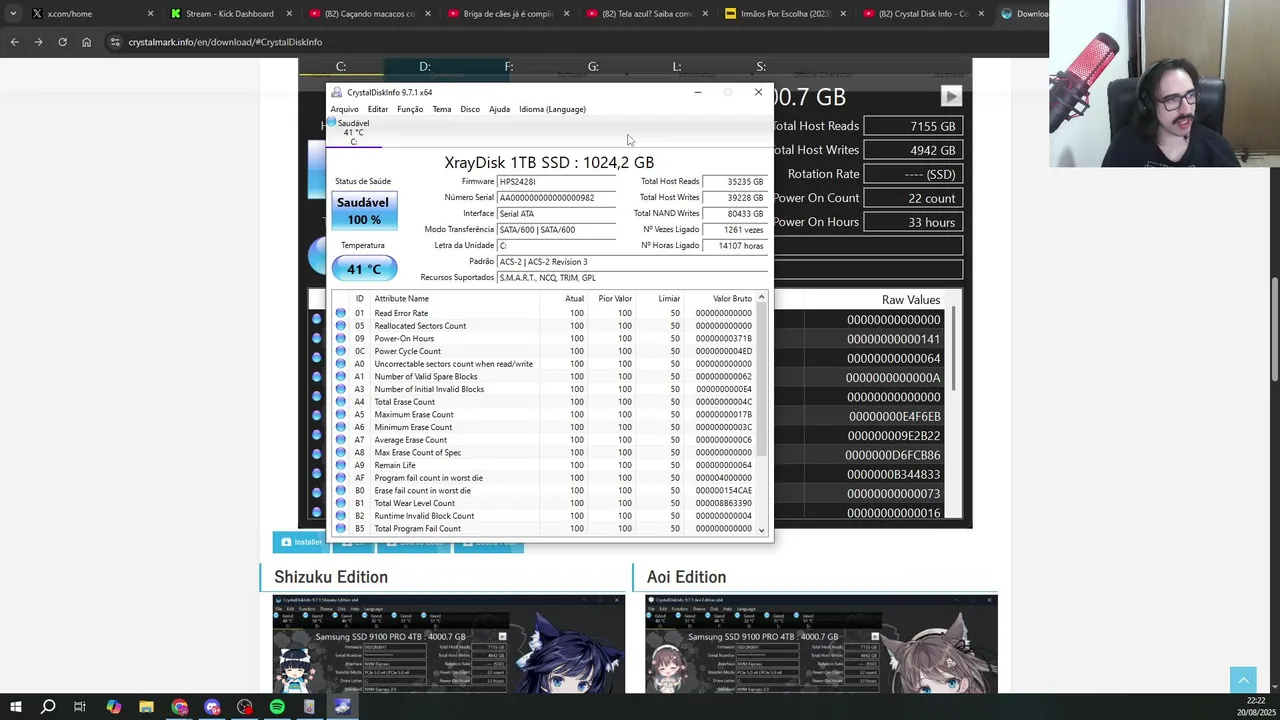
Task: Click the play arrow icon in the webpage screenshot
Action: tap(951, 96)
